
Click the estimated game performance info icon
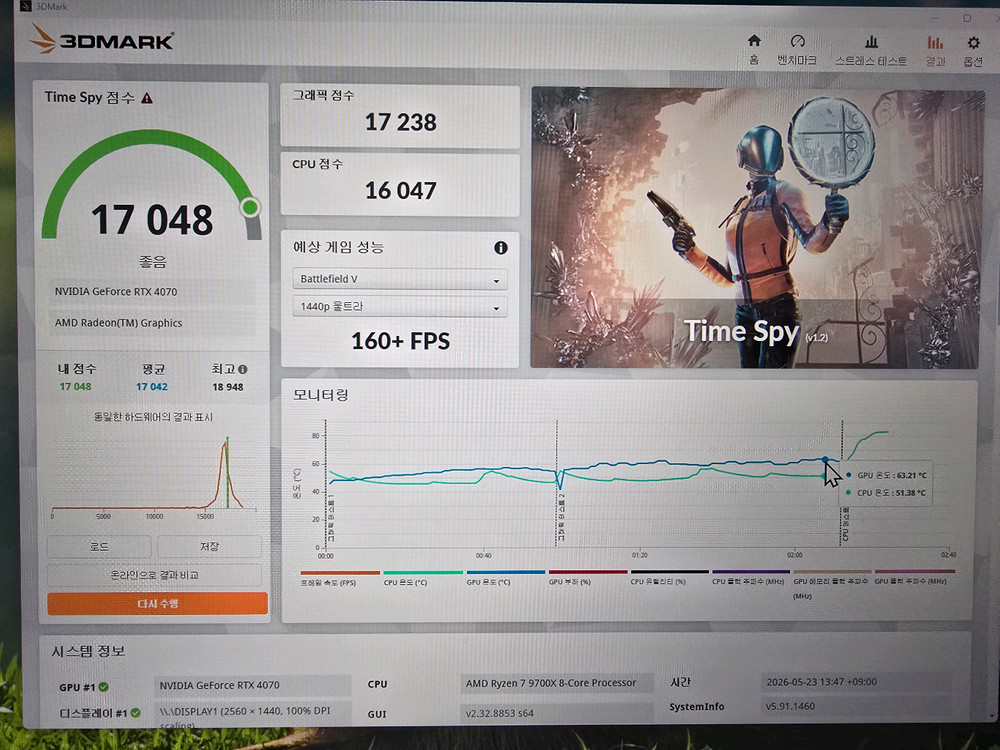pyautogui.click(x=501, y=247)
